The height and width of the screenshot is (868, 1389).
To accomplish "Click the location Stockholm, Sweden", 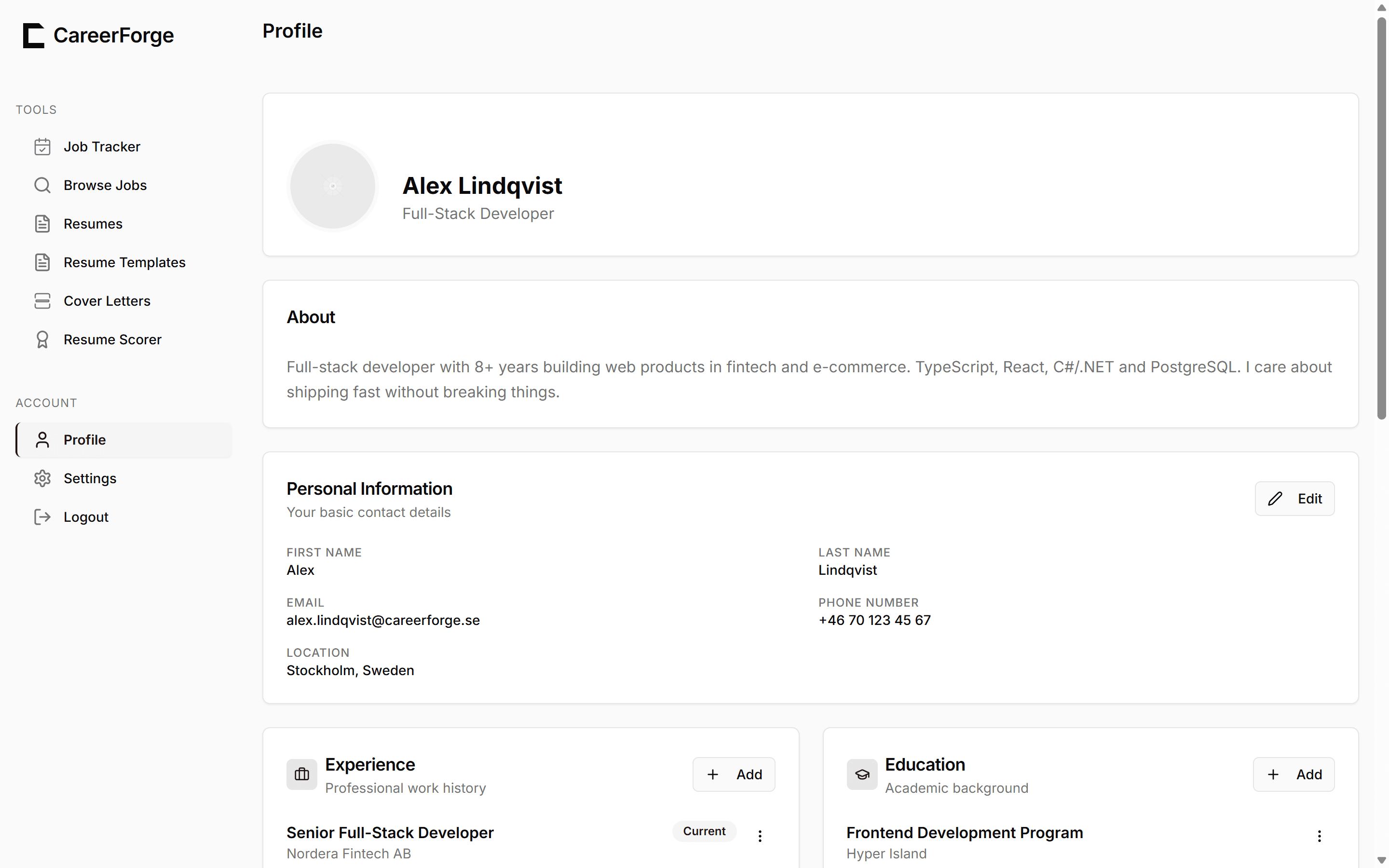I will point(350,670).
